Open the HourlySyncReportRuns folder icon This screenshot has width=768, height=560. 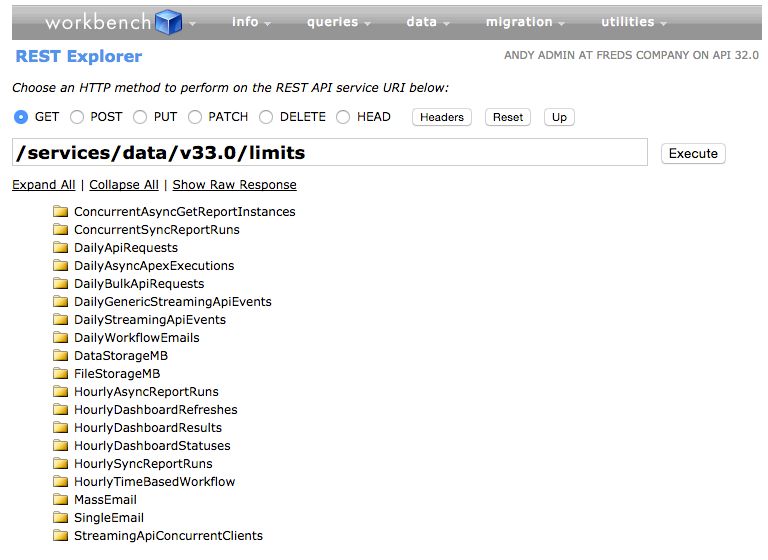[60, 463]
